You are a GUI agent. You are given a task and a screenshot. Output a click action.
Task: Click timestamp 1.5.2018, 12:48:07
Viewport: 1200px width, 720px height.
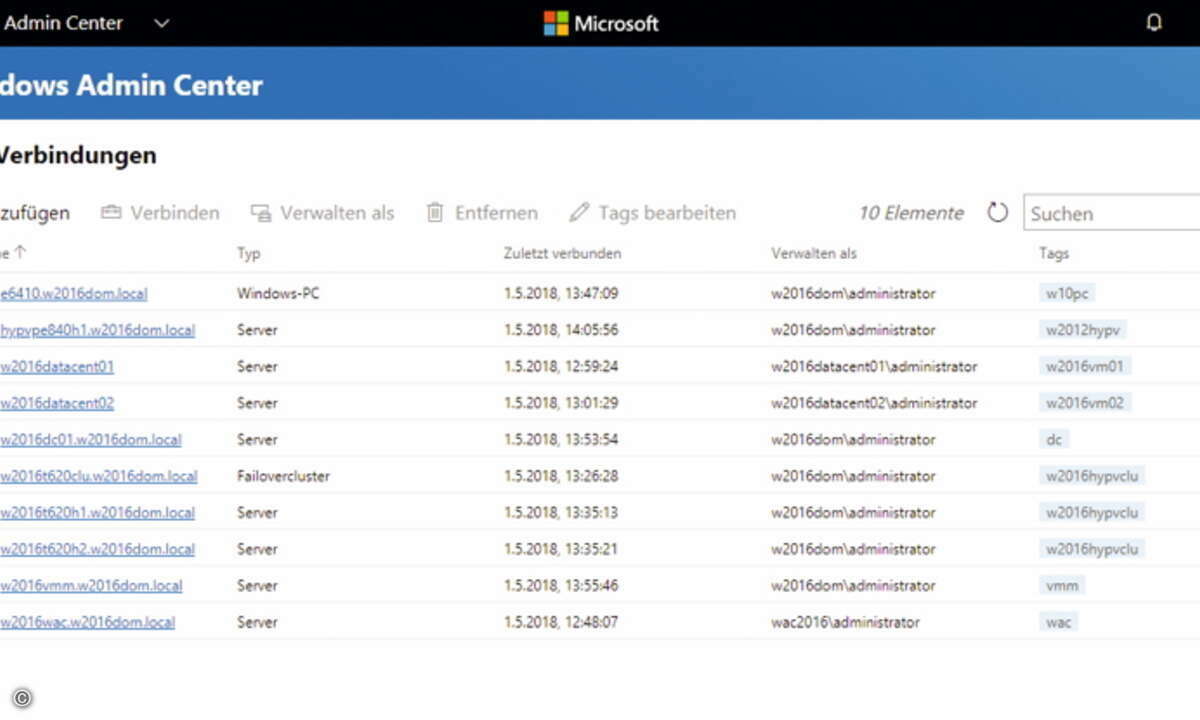561,622
